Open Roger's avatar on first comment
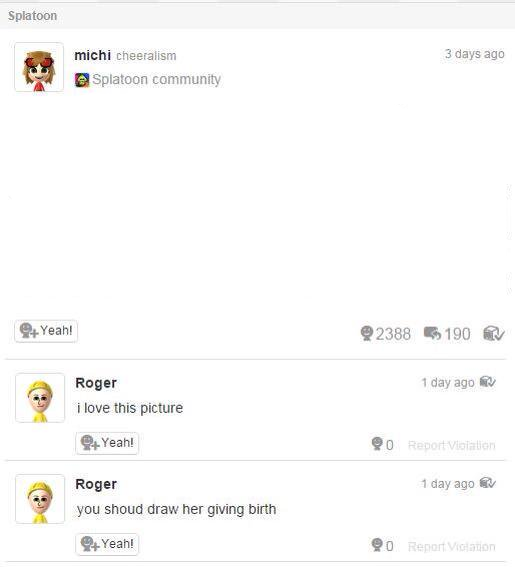The image size is (515, 567). (x=40, y=398)
